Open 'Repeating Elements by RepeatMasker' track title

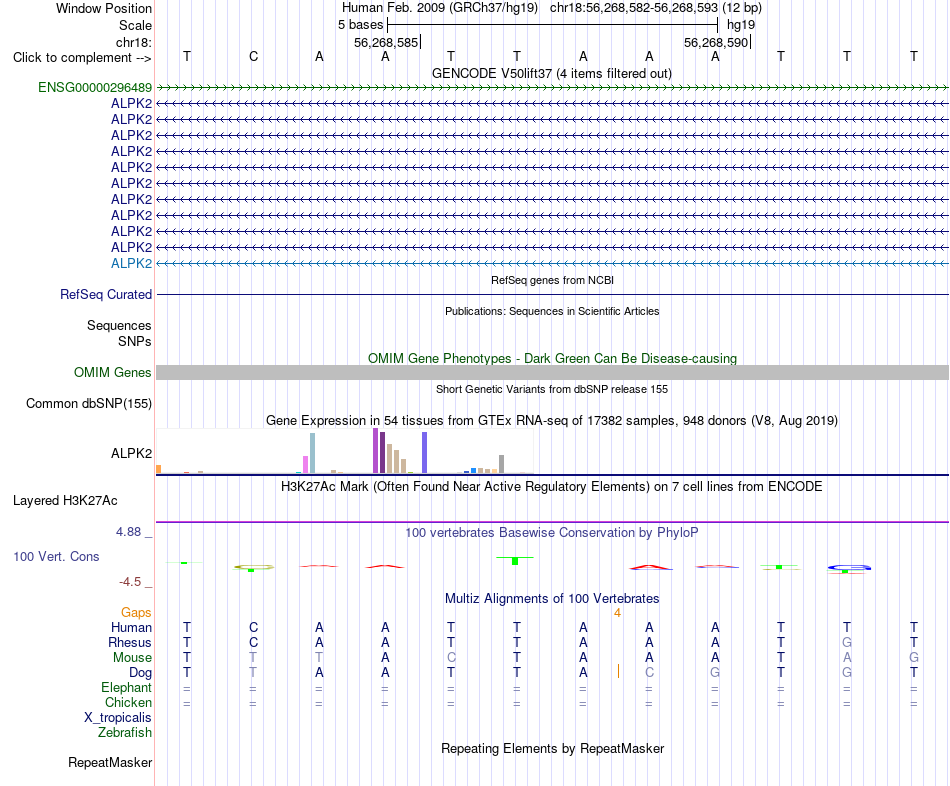tap(552, 748)
